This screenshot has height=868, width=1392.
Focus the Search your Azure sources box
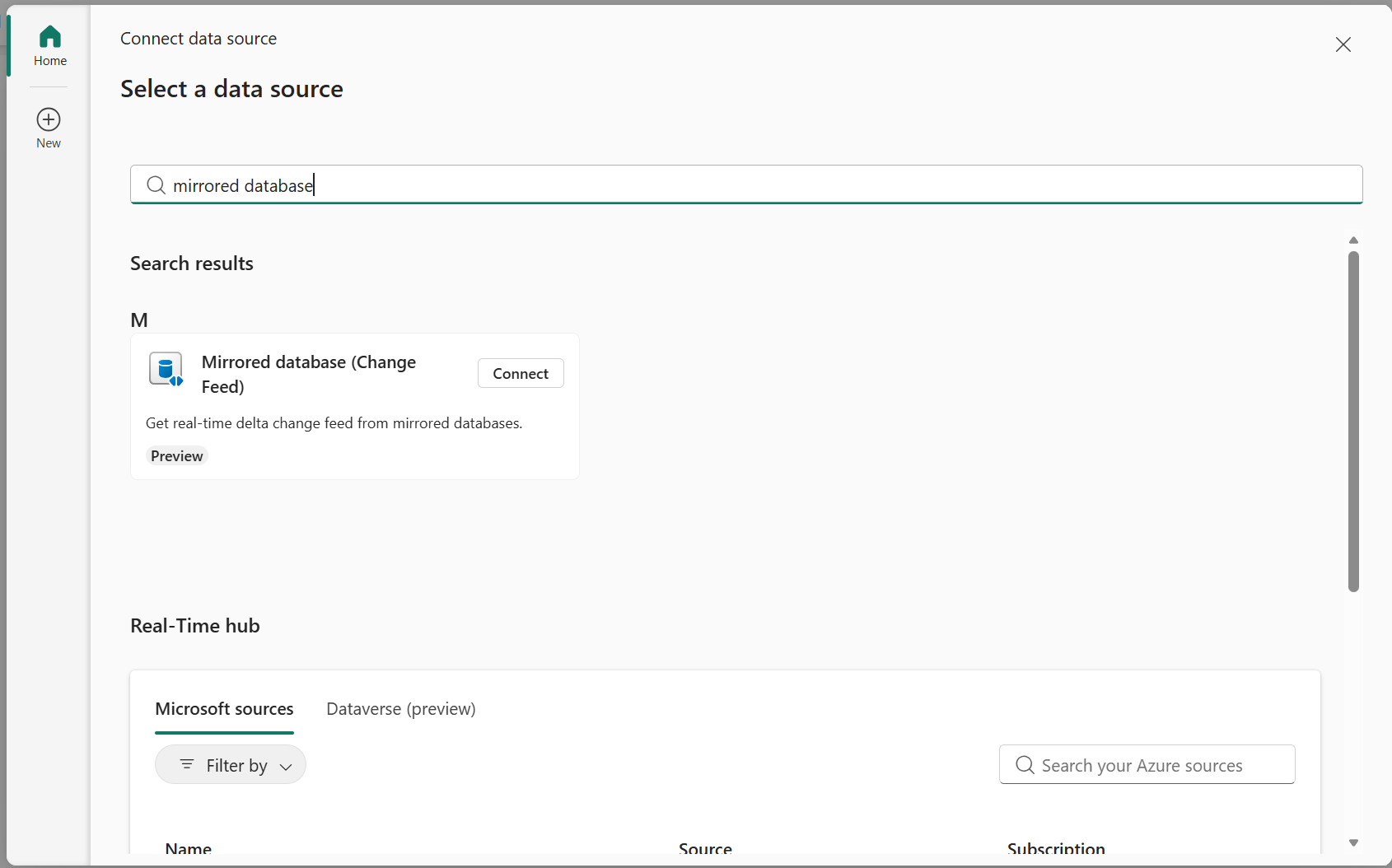click(1147, 765)
